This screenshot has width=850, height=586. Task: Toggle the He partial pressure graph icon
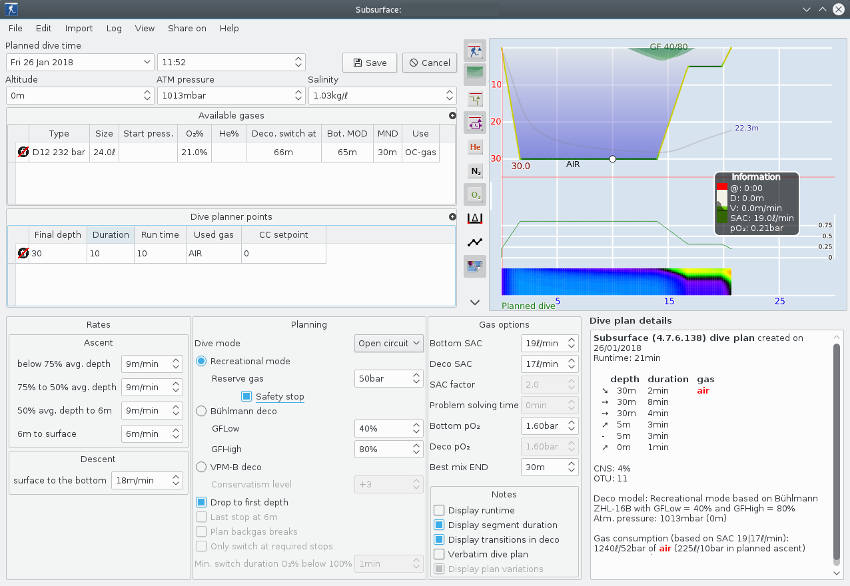click(476, 147)
